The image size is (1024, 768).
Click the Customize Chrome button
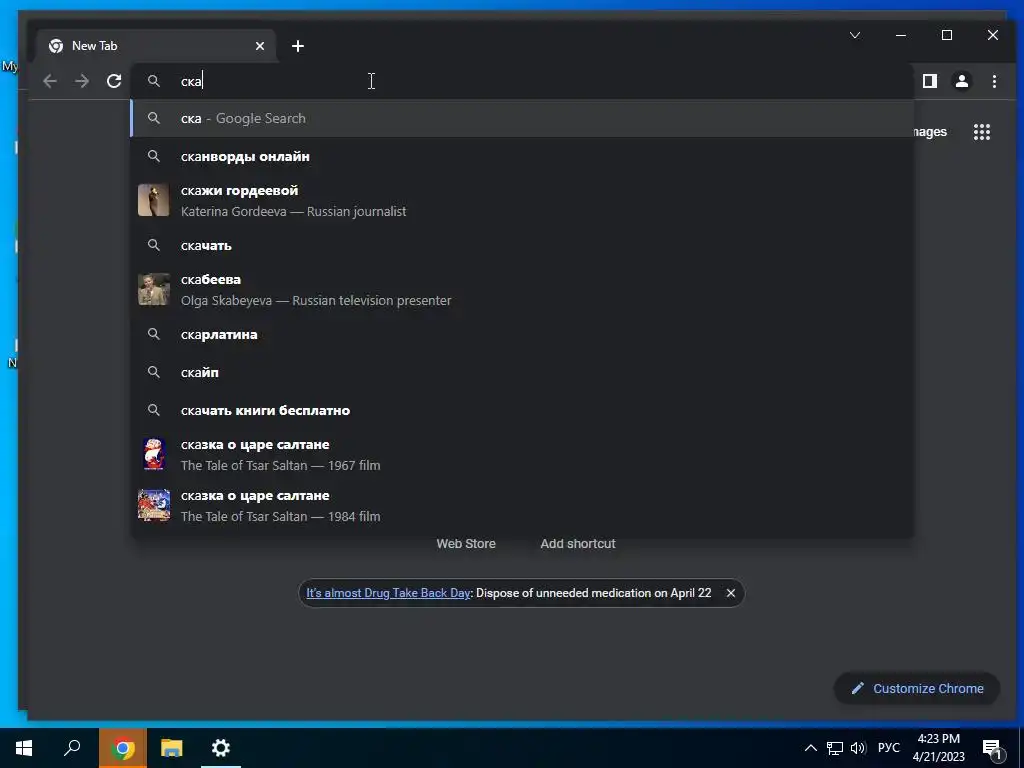click(x=917, y=688)
